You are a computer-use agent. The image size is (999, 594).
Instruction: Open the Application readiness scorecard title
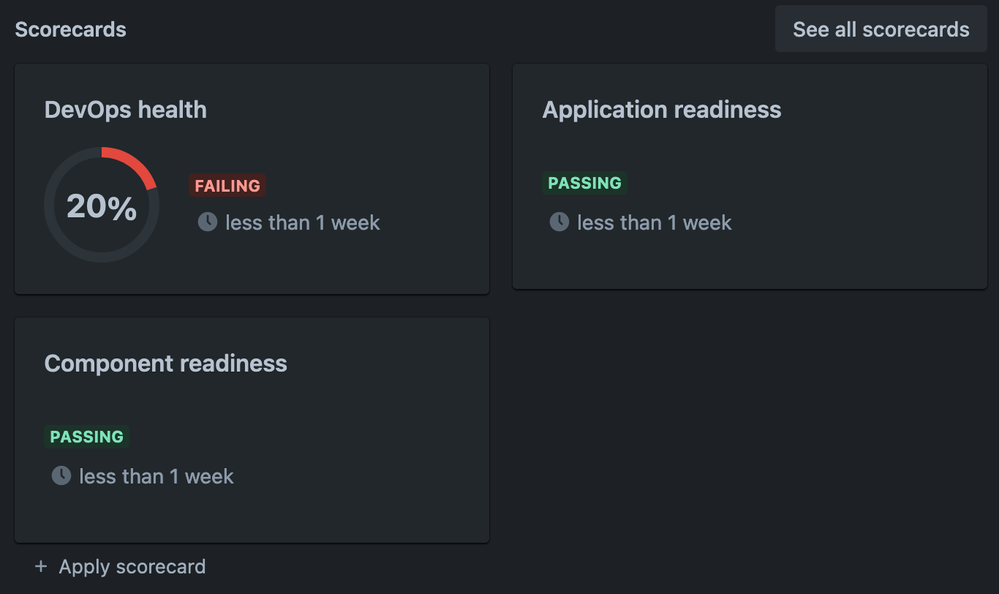tap(661, 110)
